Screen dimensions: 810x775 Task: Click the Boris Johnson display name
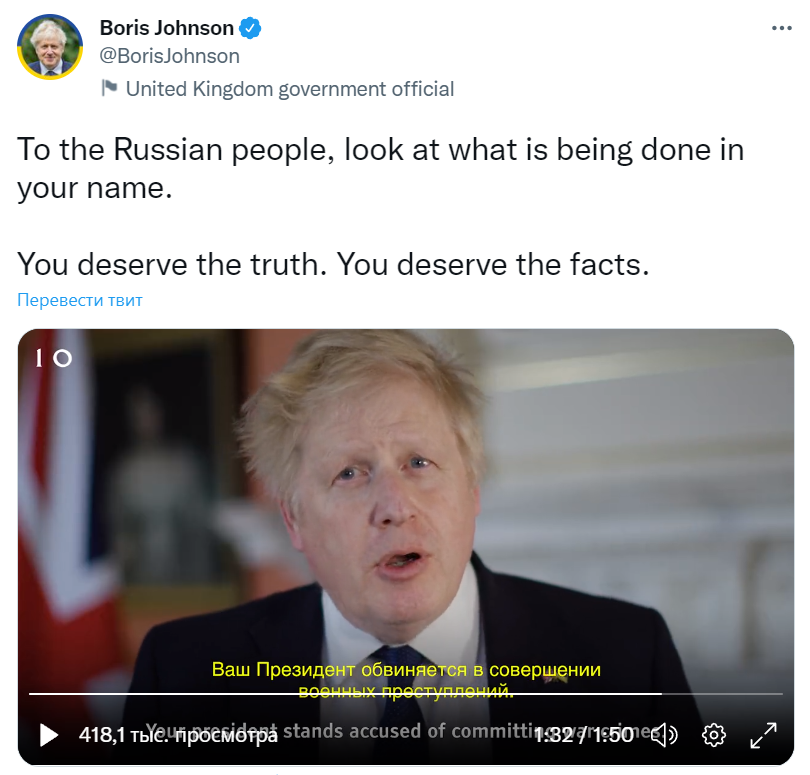166,28
